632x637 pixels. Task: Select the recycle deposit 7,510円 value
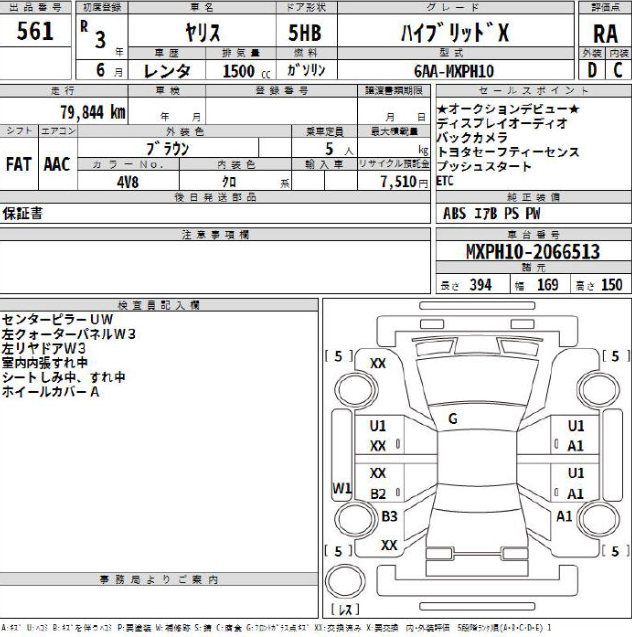click(x=405, y=182)
